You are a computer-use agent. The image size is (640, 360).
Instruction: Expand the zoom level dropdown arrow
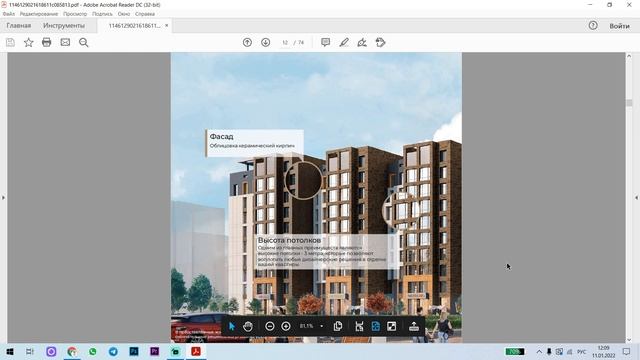[x=322, y=326]
